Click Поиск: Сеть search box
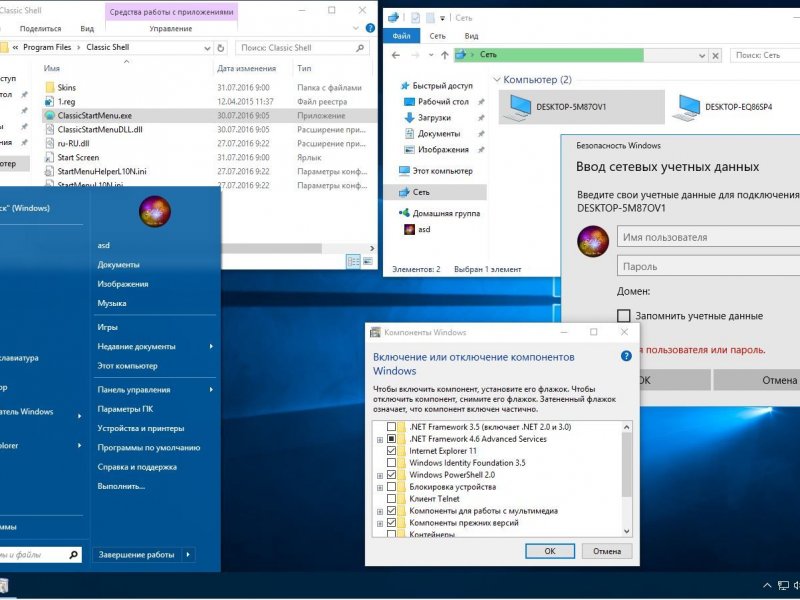Image resolution: width=800 pixels, height=600 pixels. (765, 55)
